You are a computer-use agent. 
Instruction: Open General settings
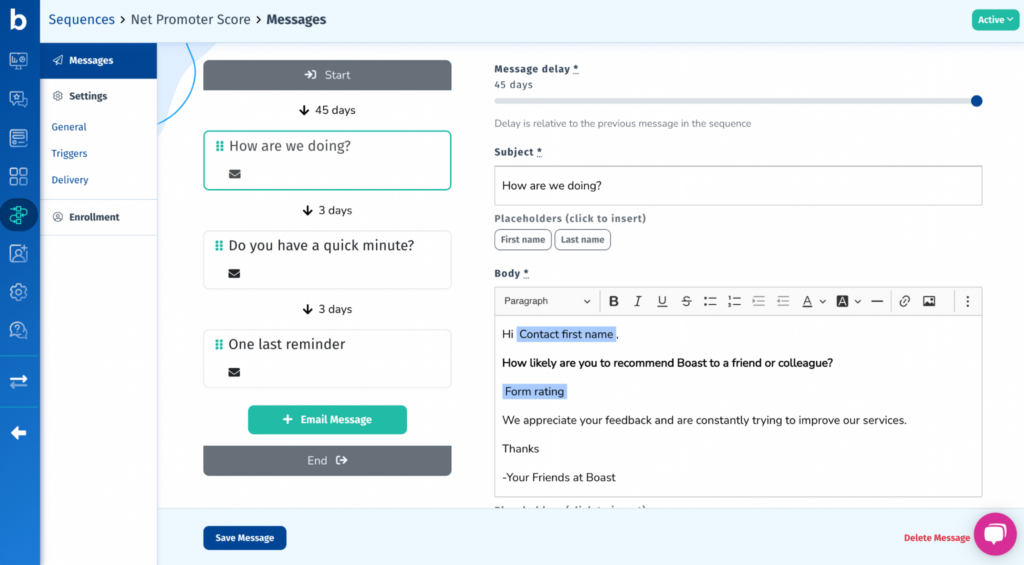point(69,127)
